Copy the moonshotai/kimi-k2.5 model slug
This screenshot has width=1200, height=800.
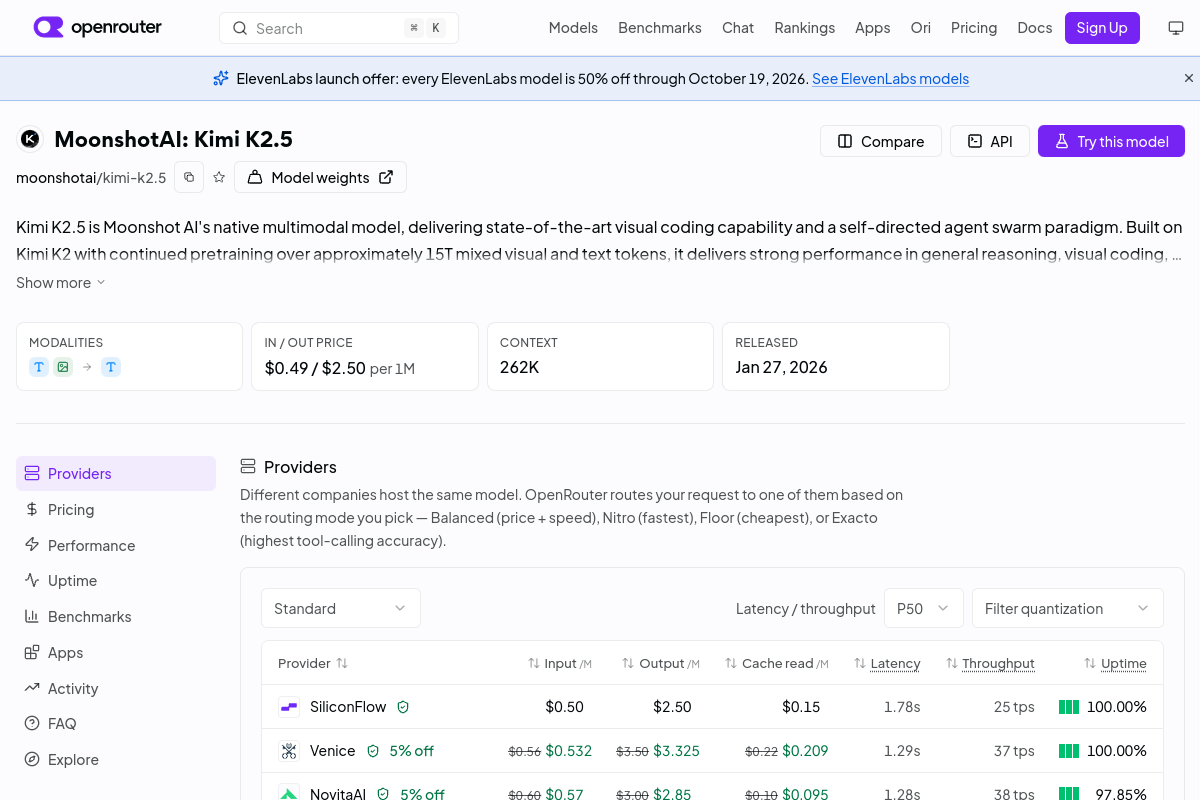click(x=189, y=177)
